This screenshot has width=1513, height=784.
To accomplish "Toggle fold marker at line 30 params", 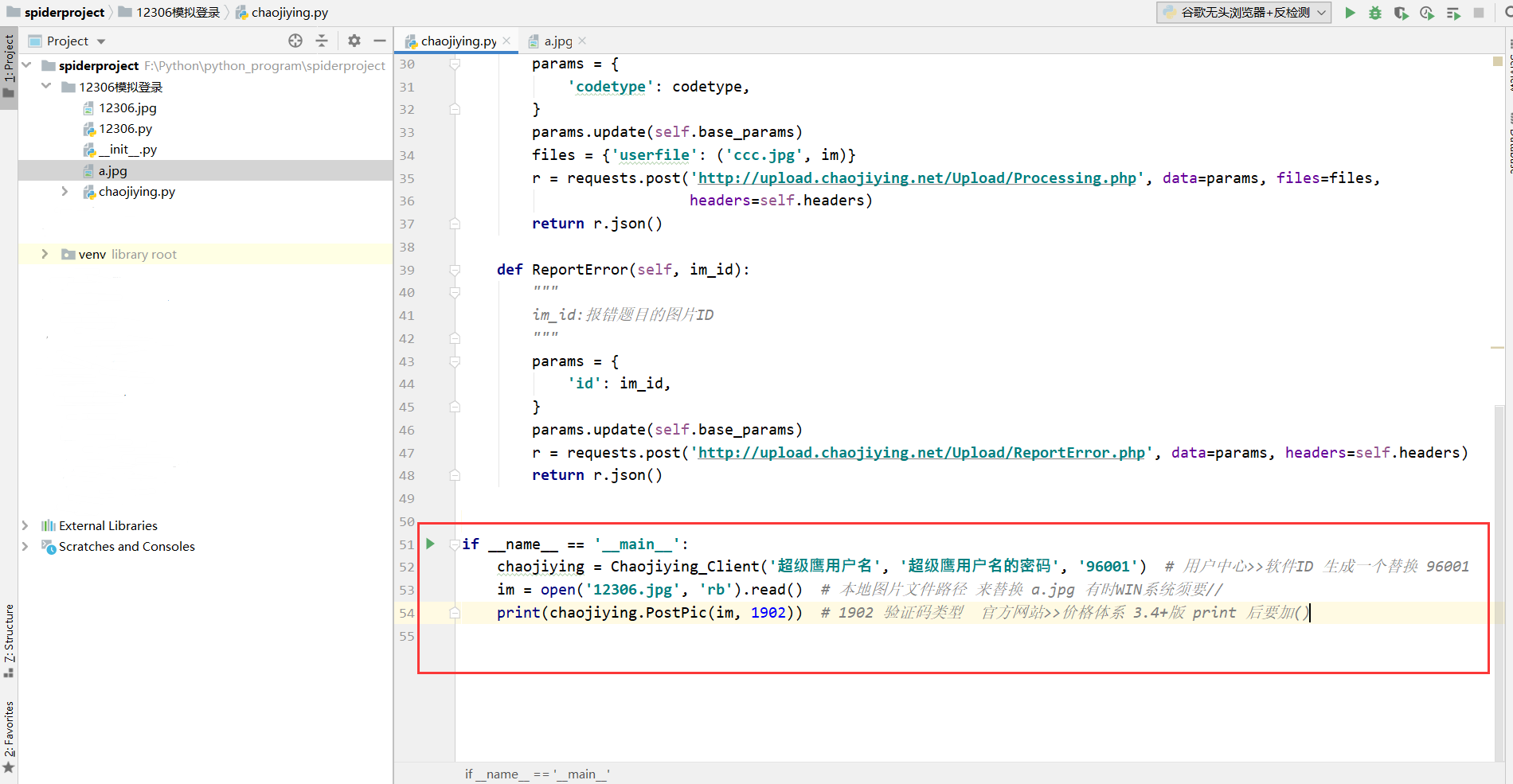I will (x=455, y=64).
